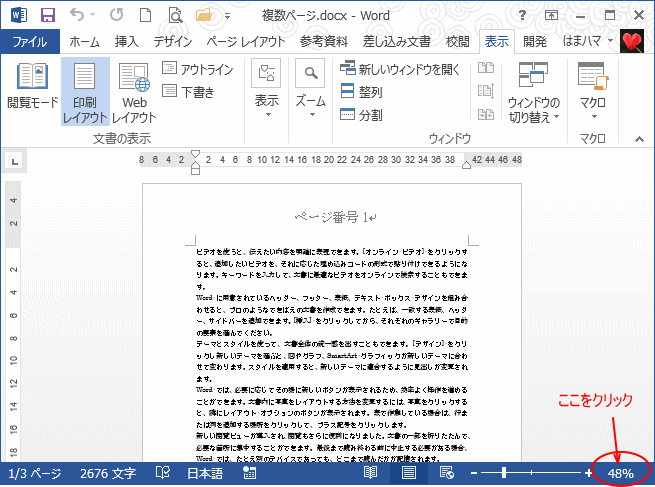The width and height of the screenshot is (655, 487).
Task: Open はまハマ account dropdown
Action: (x=588, y=41)
